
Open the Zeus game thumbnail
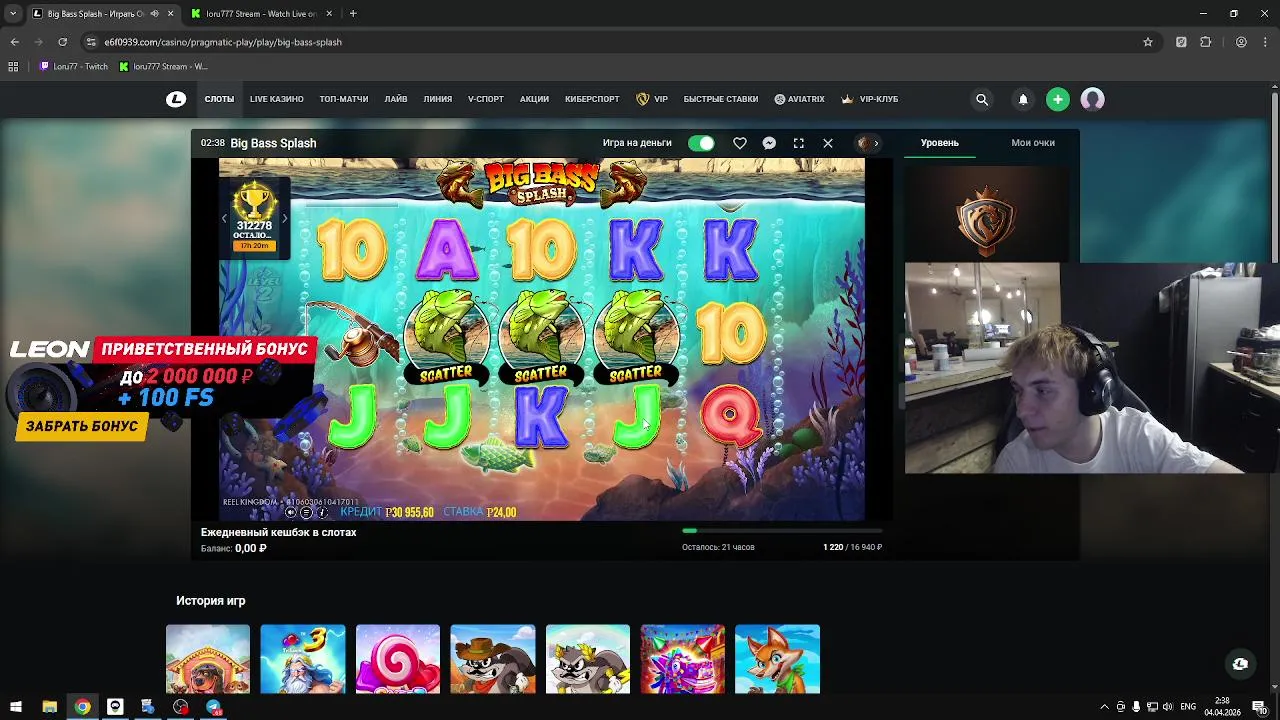click(303, 659)
